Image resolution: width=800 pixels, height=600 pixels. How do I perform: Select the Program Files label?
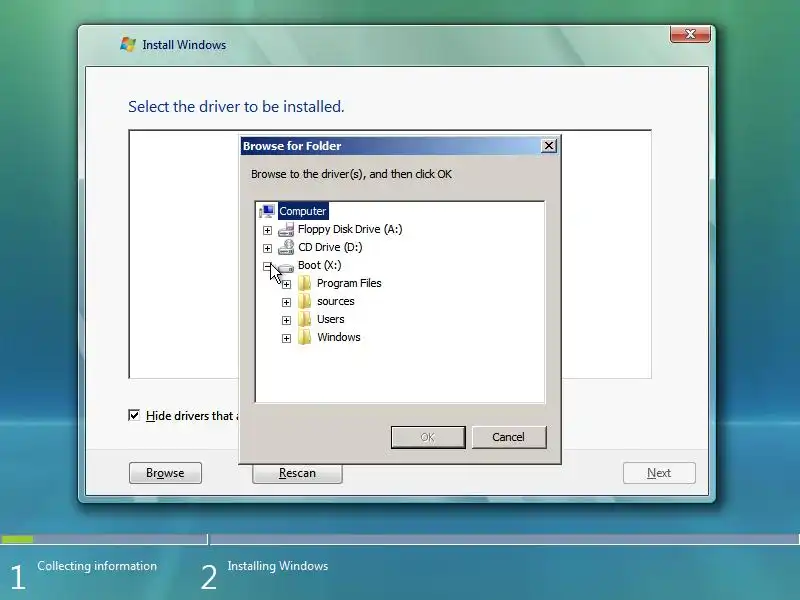pyautogui.click(x=349, y=283)
